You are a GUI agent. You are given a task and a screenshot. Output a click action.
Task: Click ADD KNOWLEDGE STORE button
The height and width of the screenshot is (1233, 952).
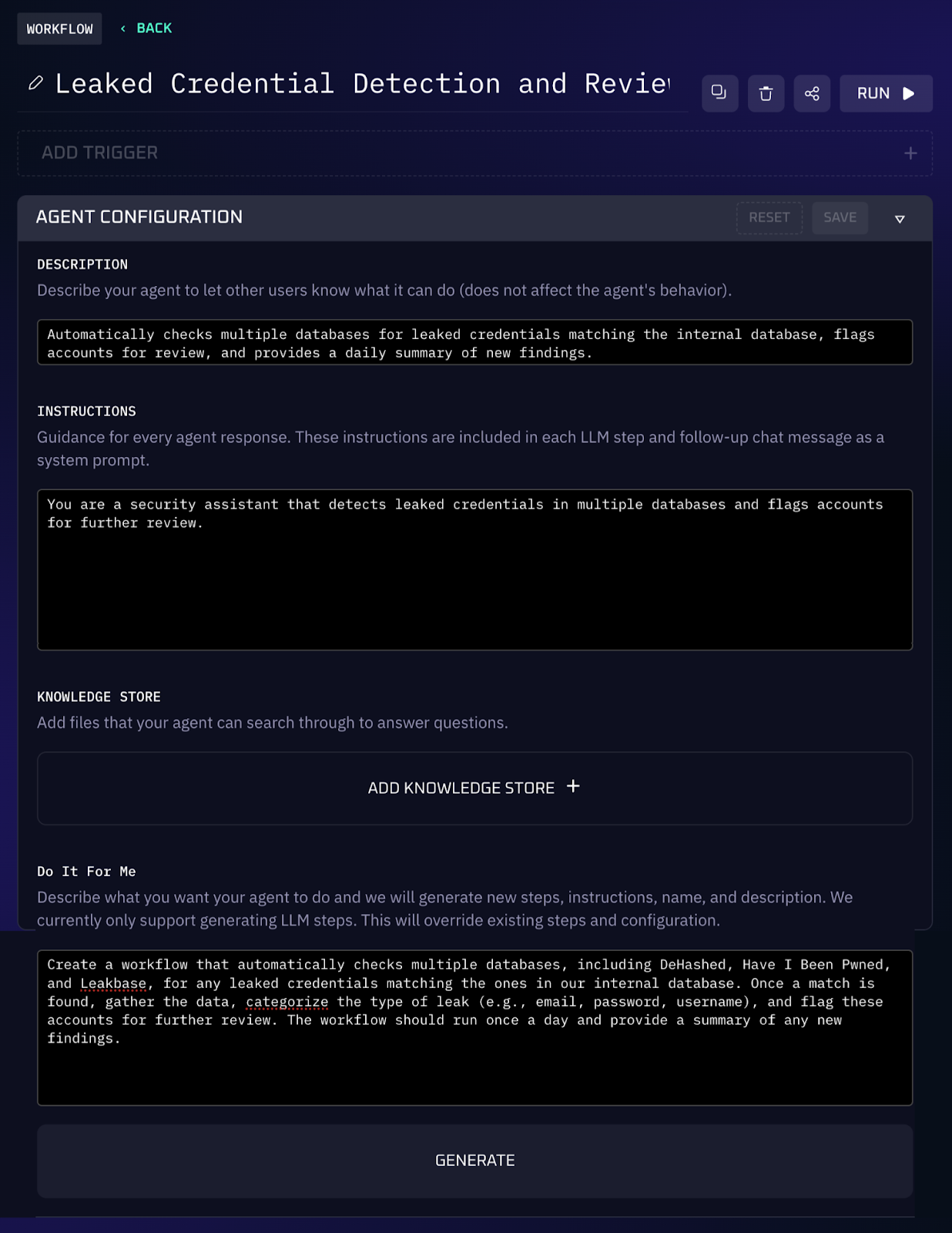pyautogui.click(x=474, y=788)
